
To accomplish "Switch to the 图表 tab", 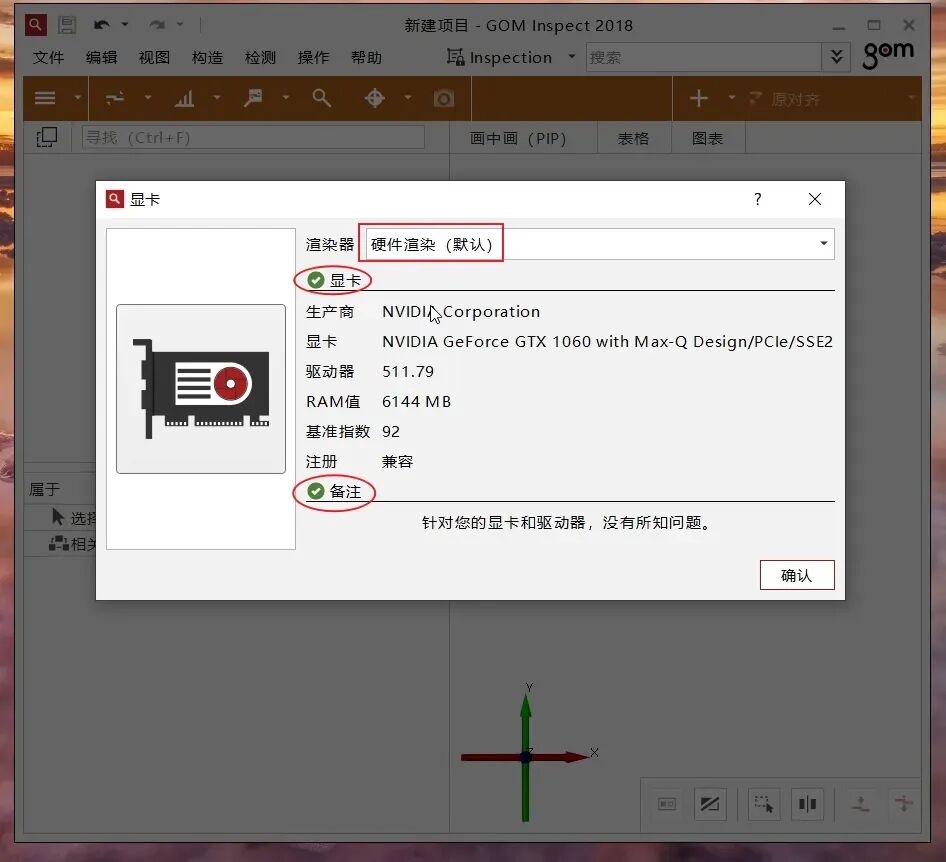I will pyautogui.click(x=708, y=138).
